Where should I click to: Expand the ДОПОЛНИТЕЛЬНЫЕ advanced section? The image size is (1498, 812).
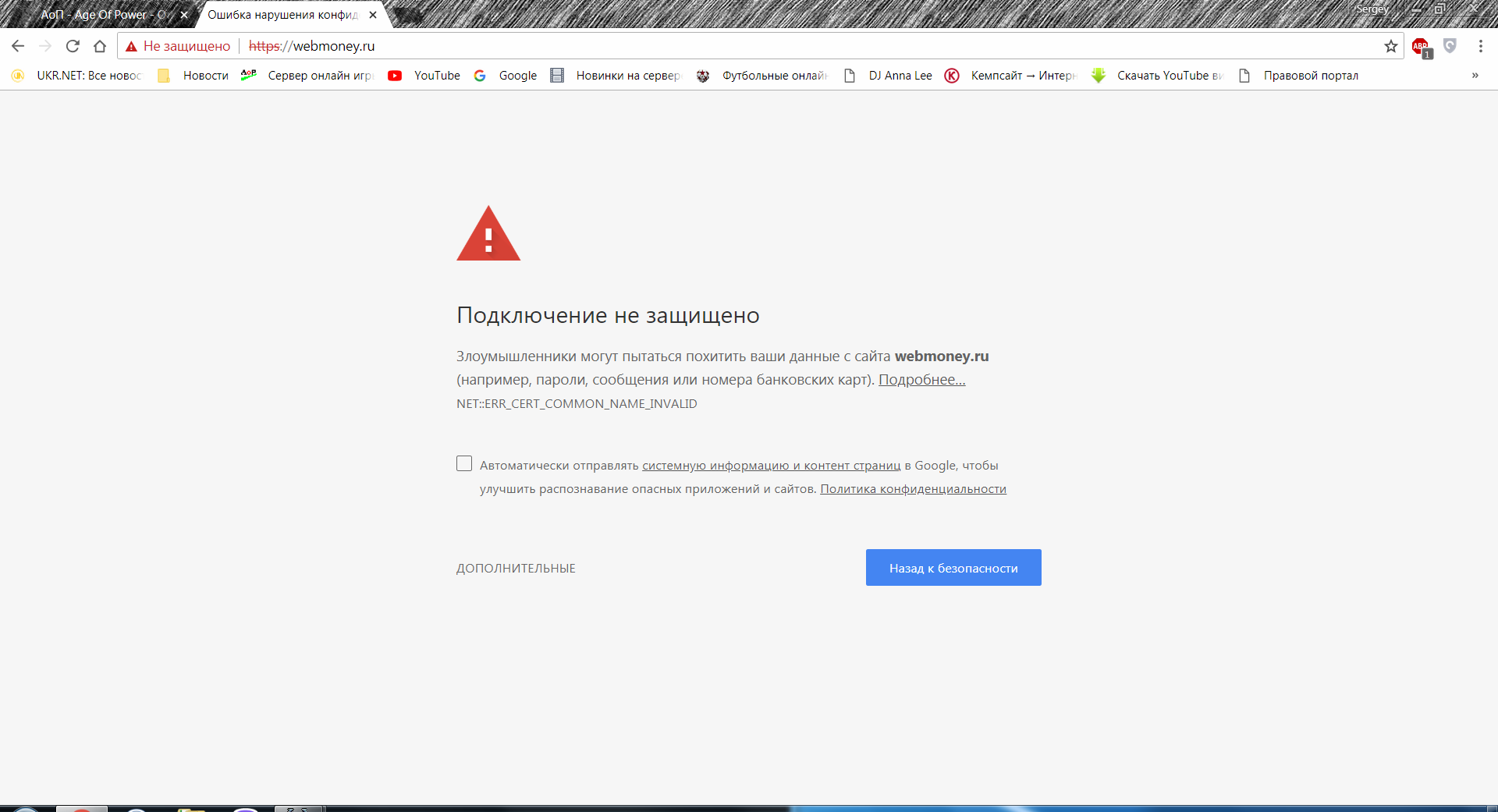pyautogui.click(x=516, y=569)
